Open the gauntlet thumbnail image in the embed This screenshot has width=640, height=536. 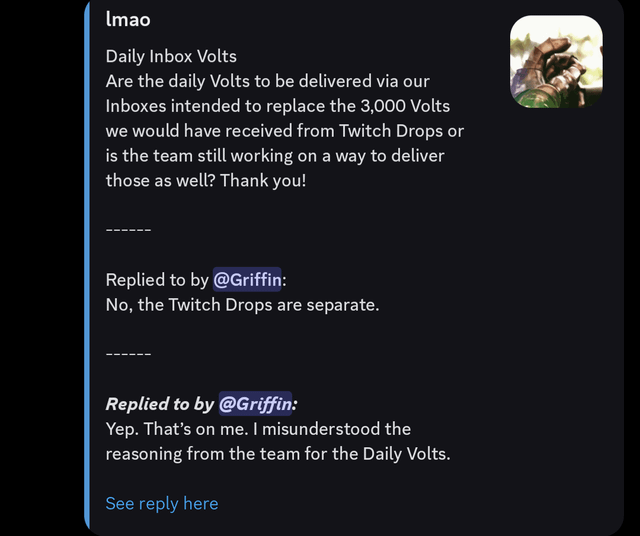(x=556, y=62)
